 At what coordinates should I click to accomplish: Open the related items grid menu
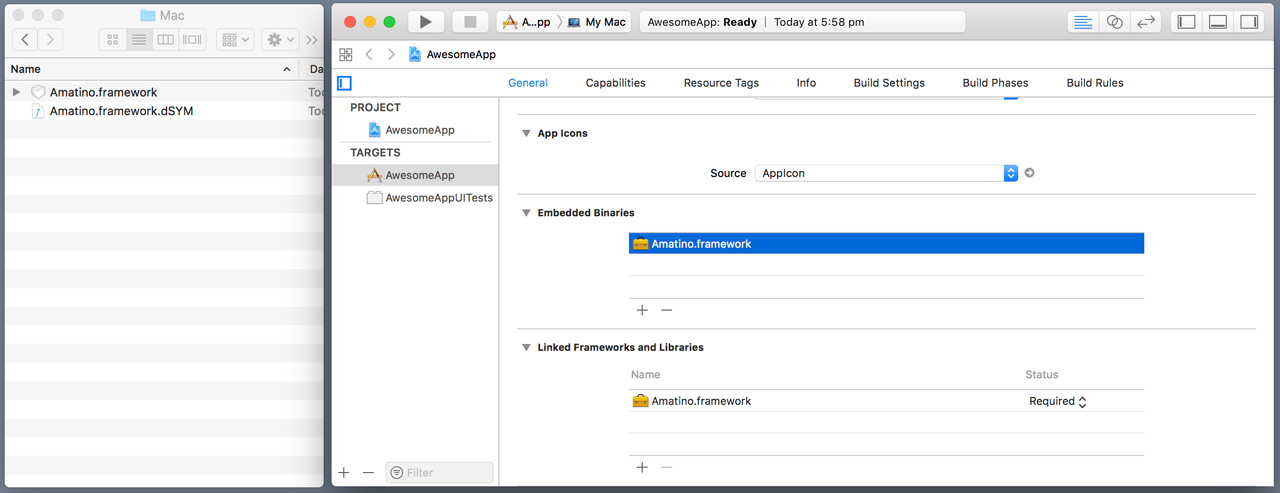[x=346, y=55]
